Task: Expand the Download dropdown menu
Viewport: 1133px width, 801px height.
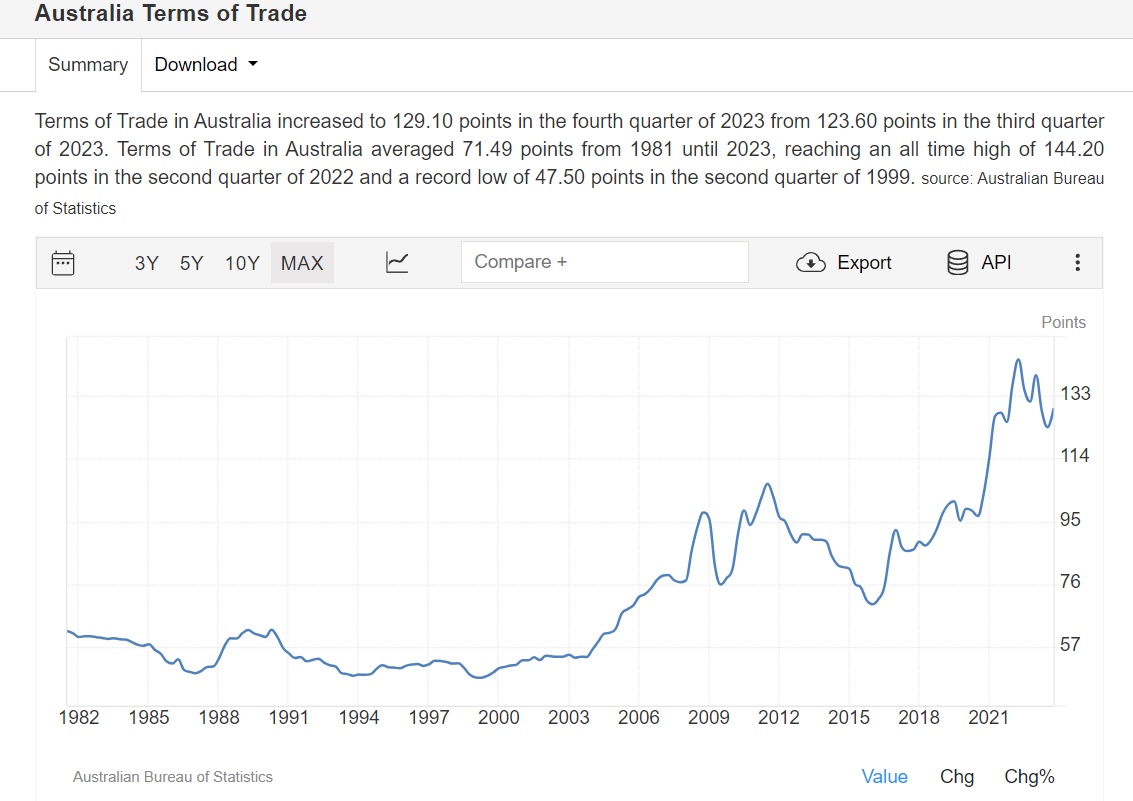Action: pos(196,65)
